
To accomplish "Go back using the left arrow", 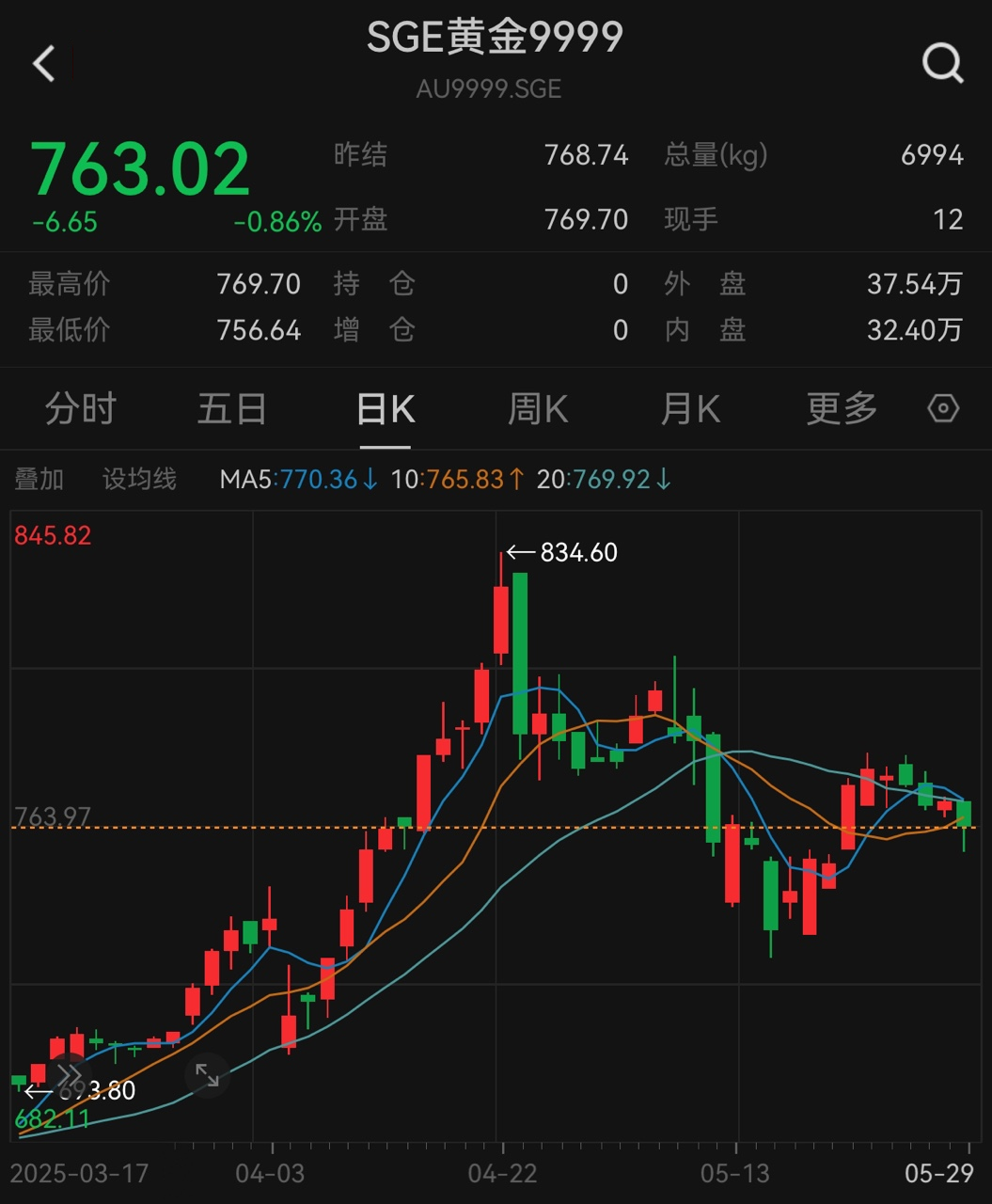I will (x=44, y=64).
